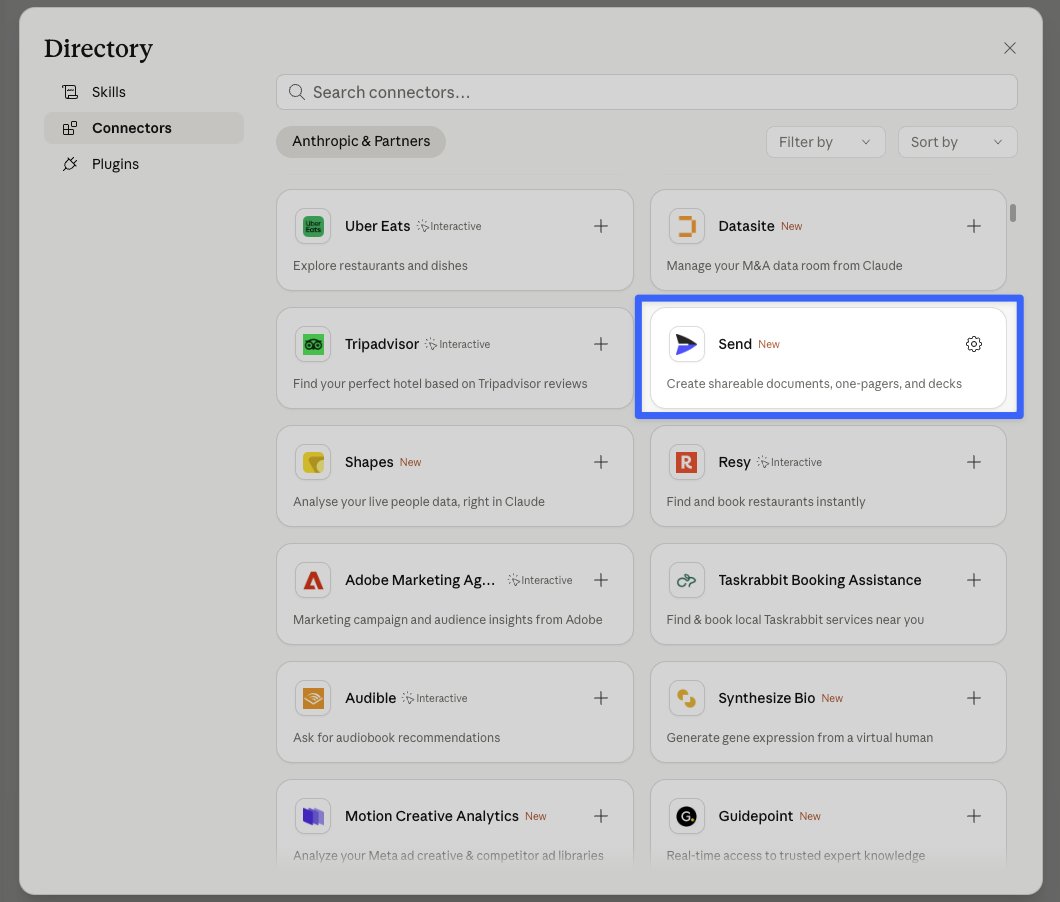The image size is (1060, 902).
Task: Click 'Manage your M&A data room' description
Action: coord(784,266)
